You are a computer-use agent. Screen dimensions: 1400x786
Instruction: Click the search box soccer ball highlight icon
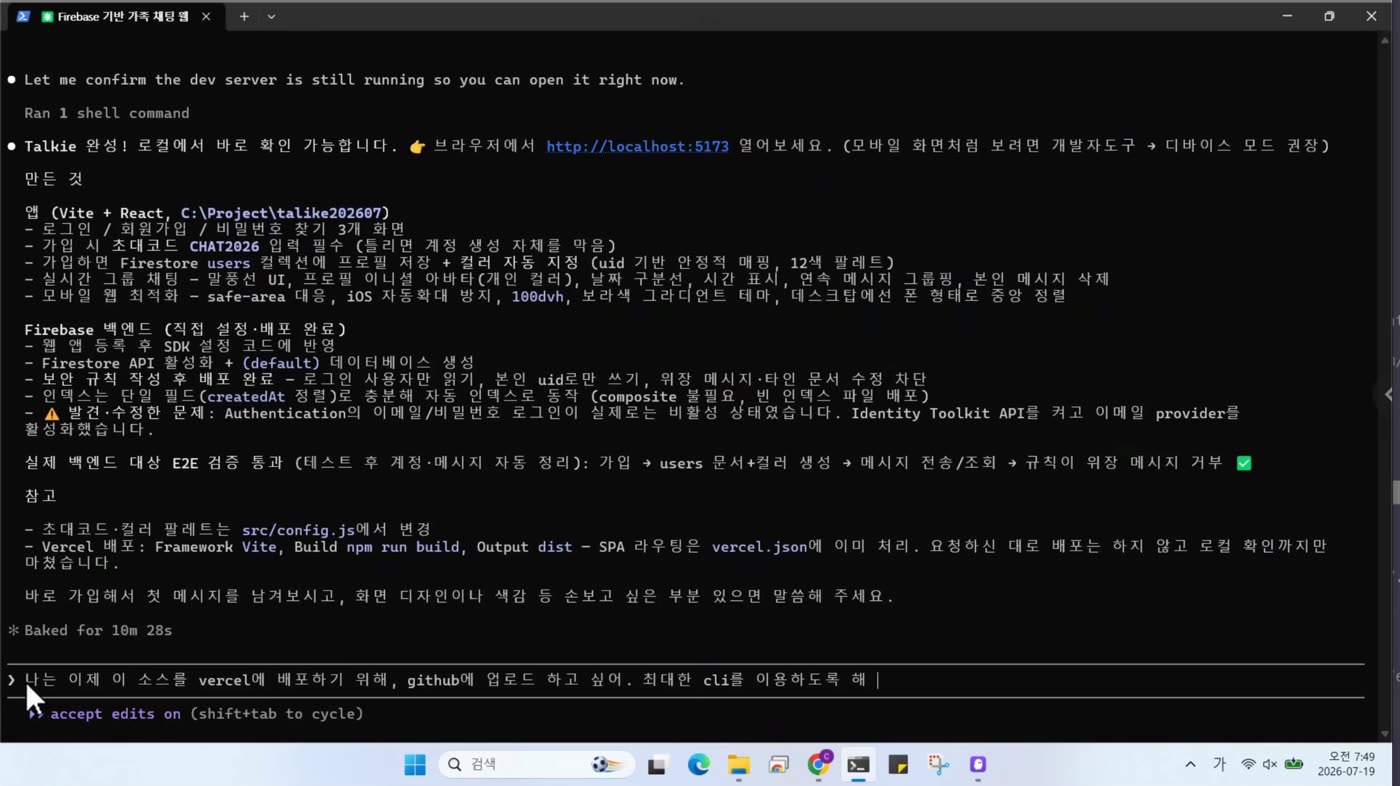click(x=607, y=765)
